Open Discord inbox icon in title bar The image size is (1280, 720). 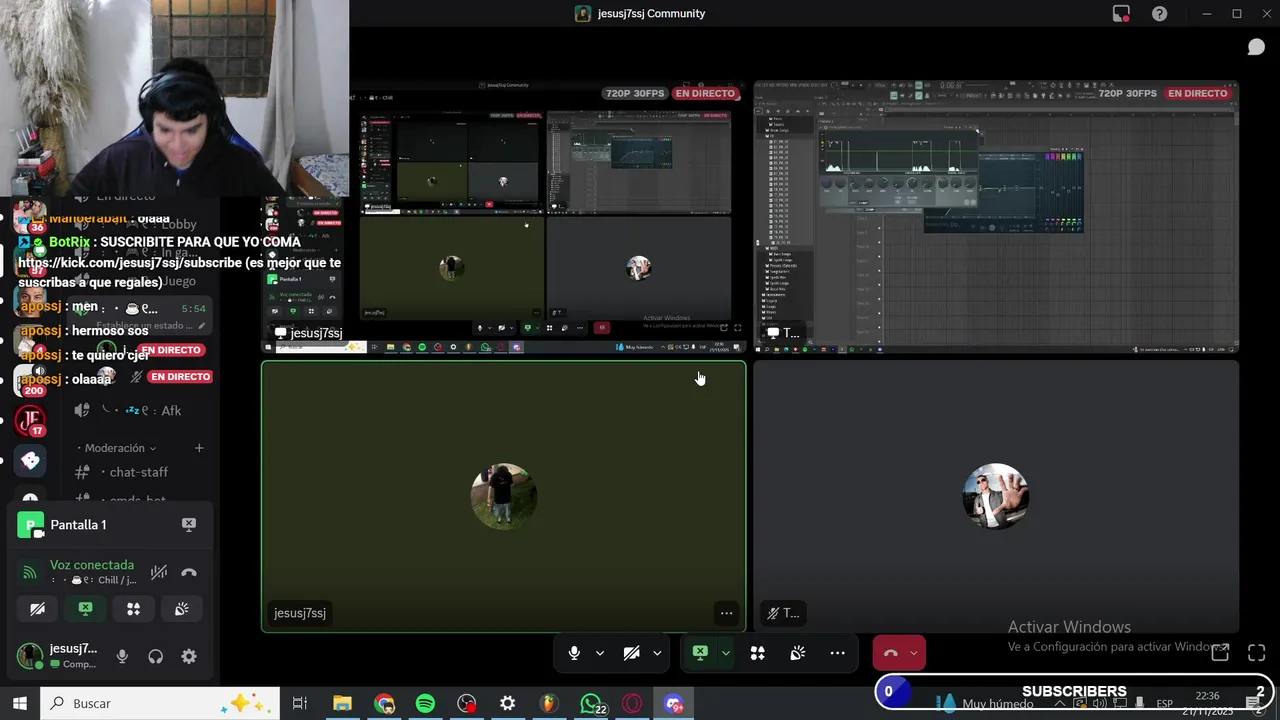(1121, 13)
